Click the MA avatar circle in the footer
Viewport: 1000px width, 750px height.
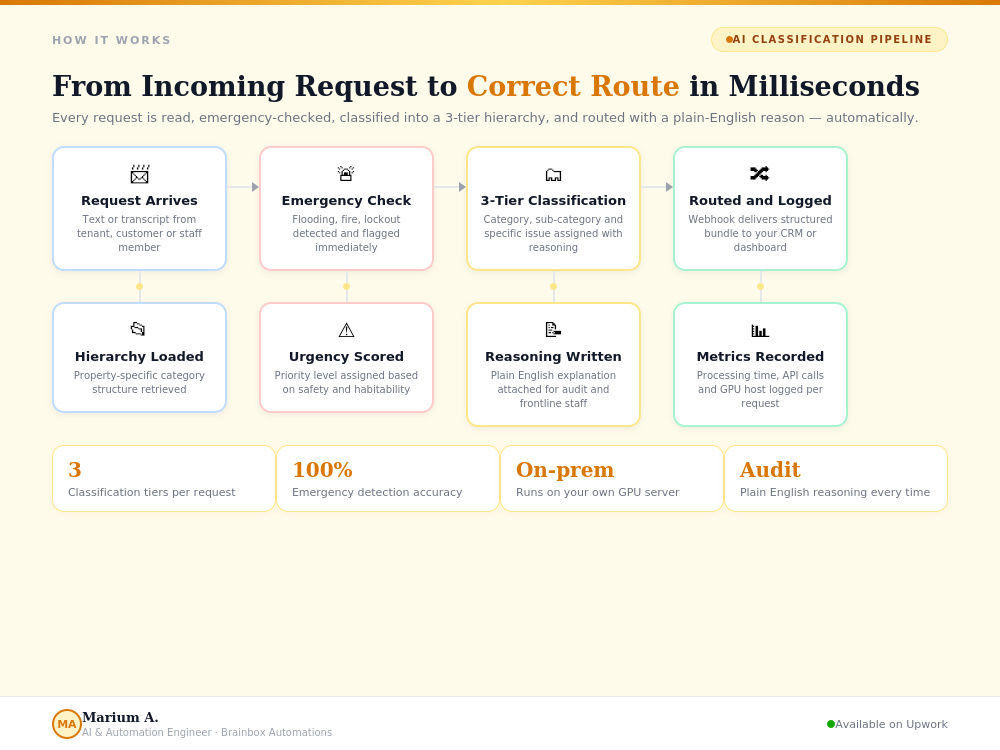pyautogui.click(x=67, y=724)
